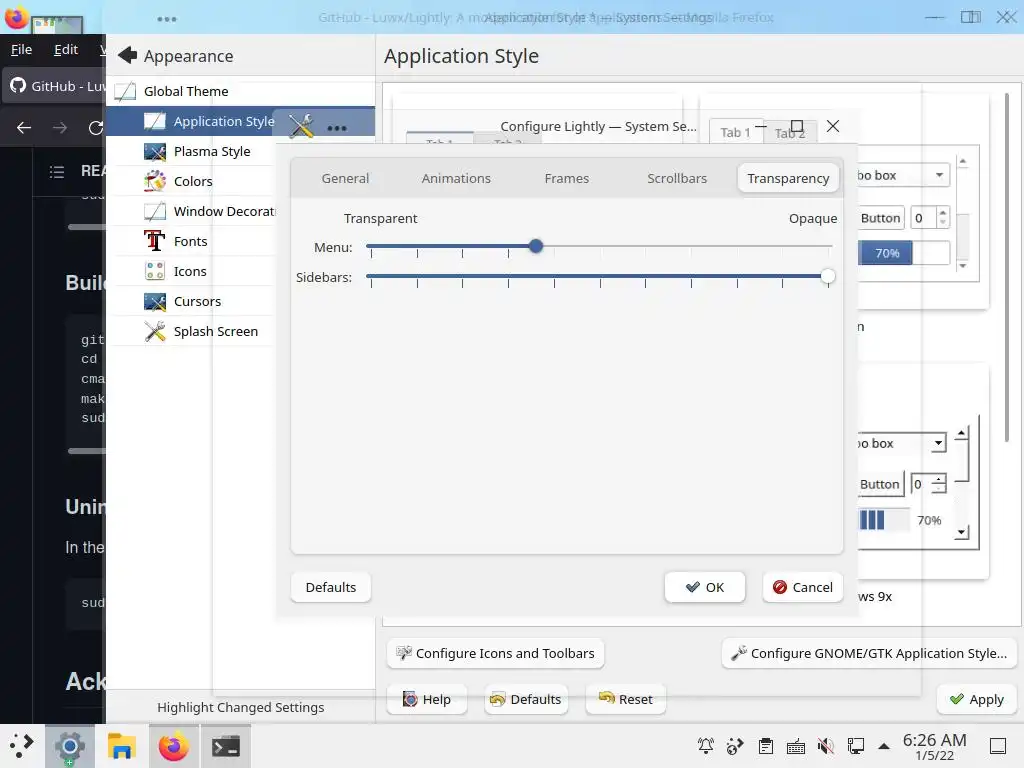
Task: Click the Window Decorations icon
Action: click(x=155, y=212)
